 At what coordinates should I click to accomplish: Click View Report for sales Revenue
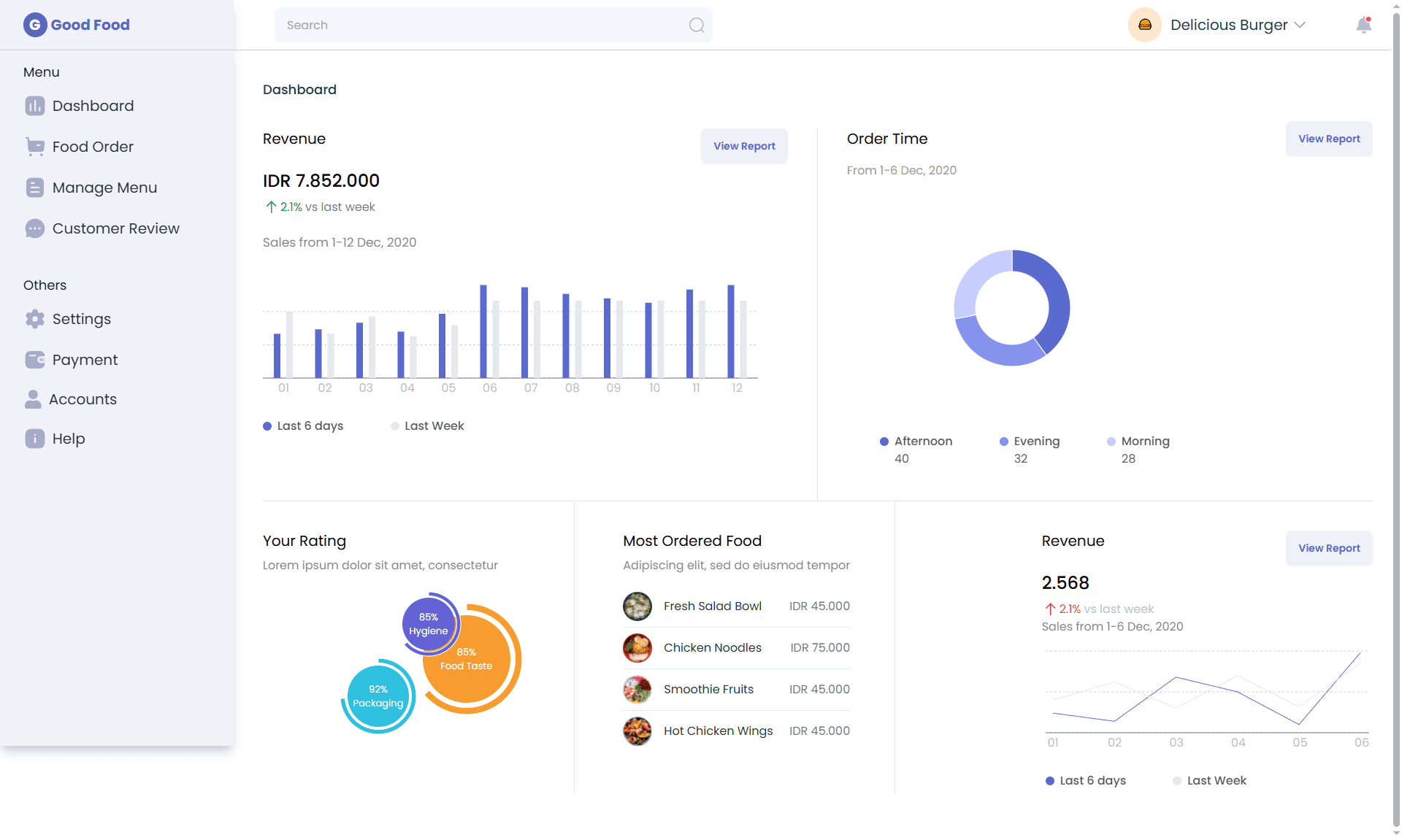coord(744,146)
